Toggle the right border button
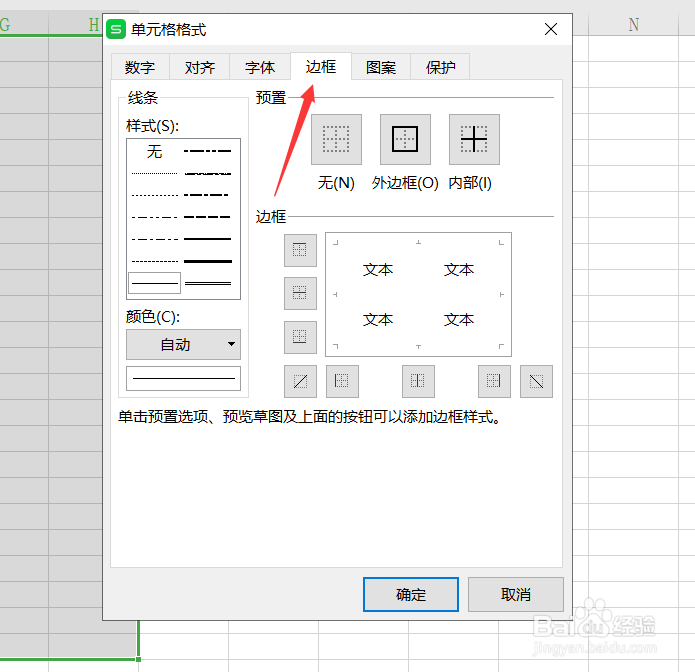The width and height of the screenshot is (695, 672). [x=494, y=381]
